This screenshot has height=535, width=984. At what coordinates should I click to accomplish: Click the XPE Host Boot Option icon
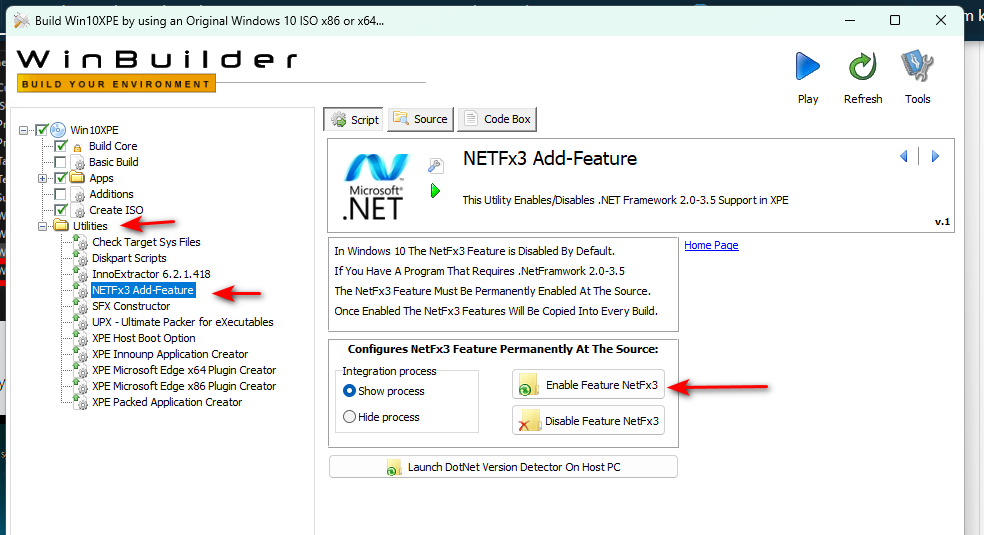80,338
